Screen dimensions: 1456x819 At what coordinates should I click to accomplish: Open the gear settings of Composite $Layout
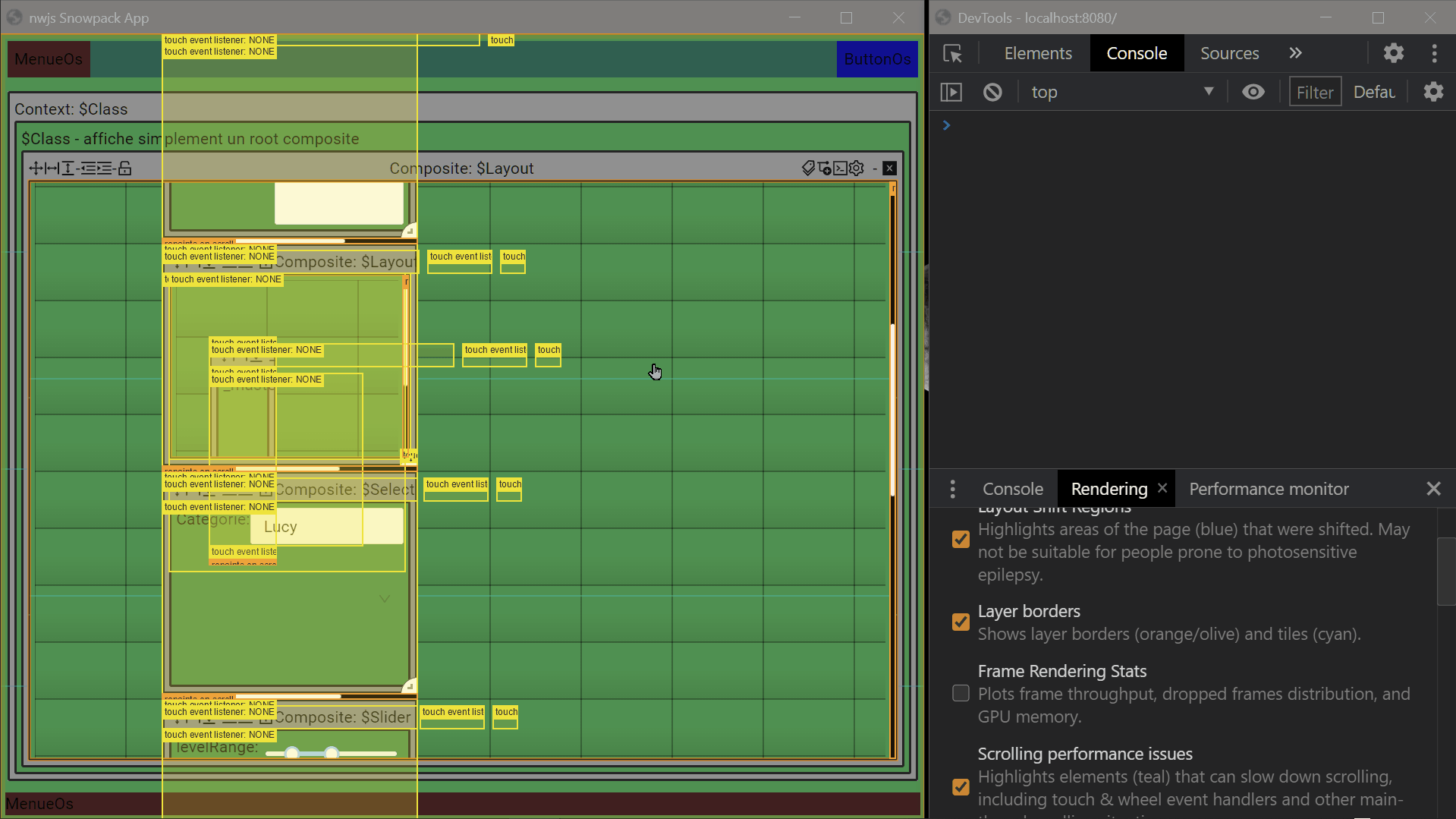tap(857, 169)
